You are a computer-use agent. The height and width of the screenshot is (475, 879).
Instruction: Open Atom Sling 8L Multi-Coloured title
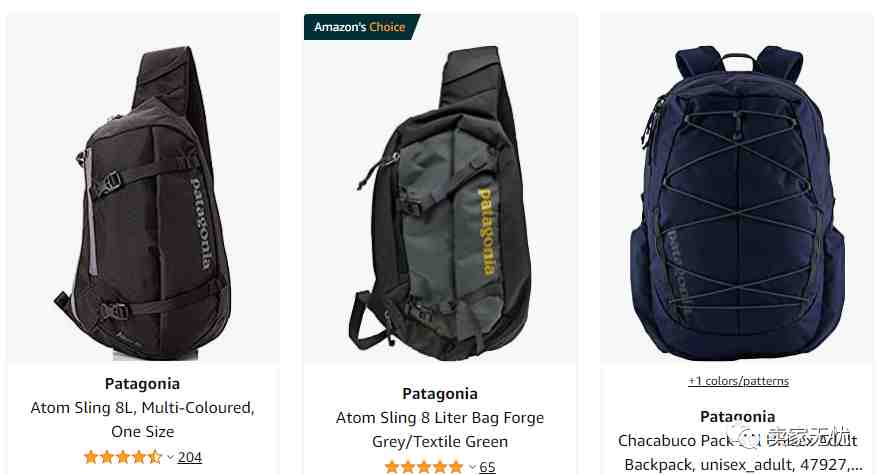(142, 419)
